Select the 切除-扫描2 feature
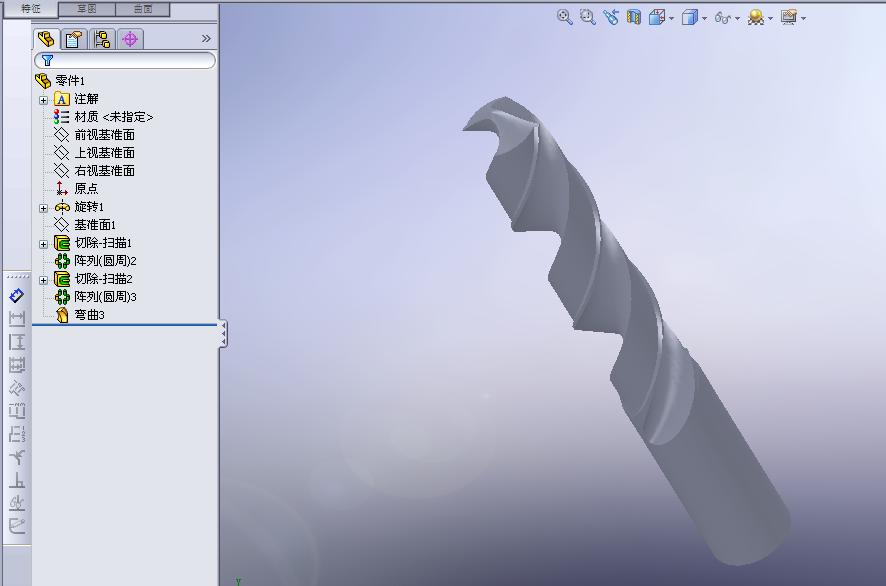This screenshot has height=586, width=886. [93, 279]
